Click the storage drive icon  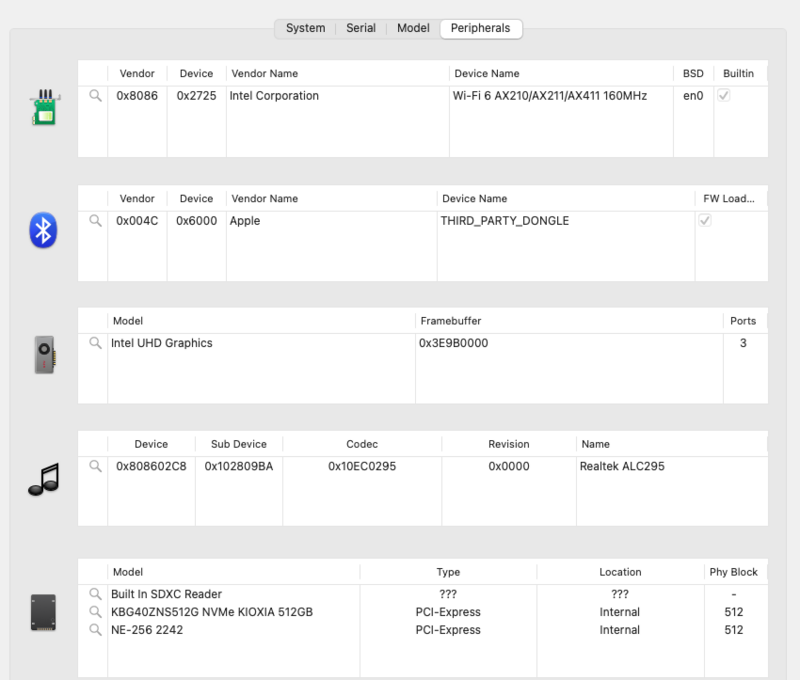click(43, 610)
